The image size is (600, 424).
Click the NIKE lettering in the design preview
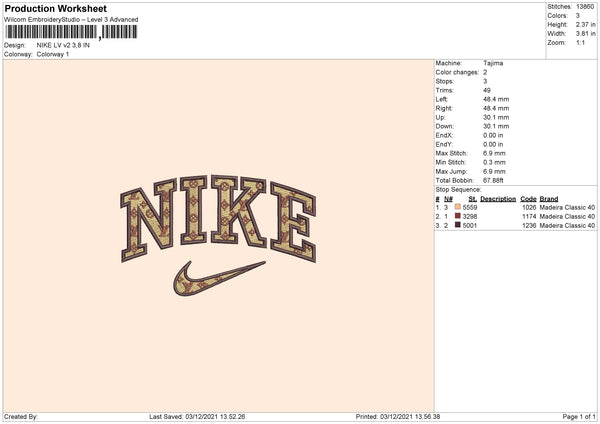pos(218,219)
